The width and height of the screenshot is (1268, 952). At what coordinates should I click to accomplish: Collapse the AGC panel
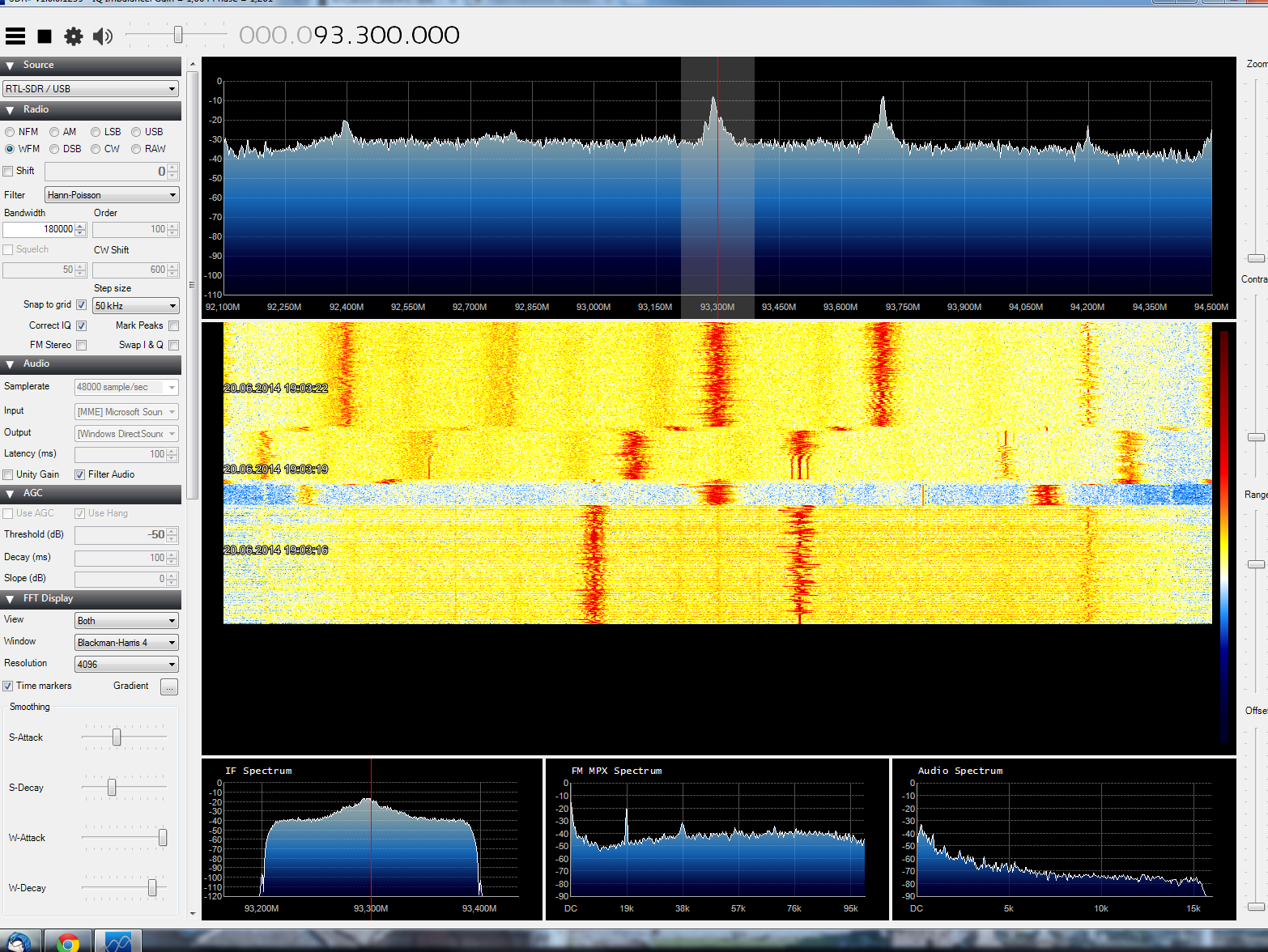point(10,494)
